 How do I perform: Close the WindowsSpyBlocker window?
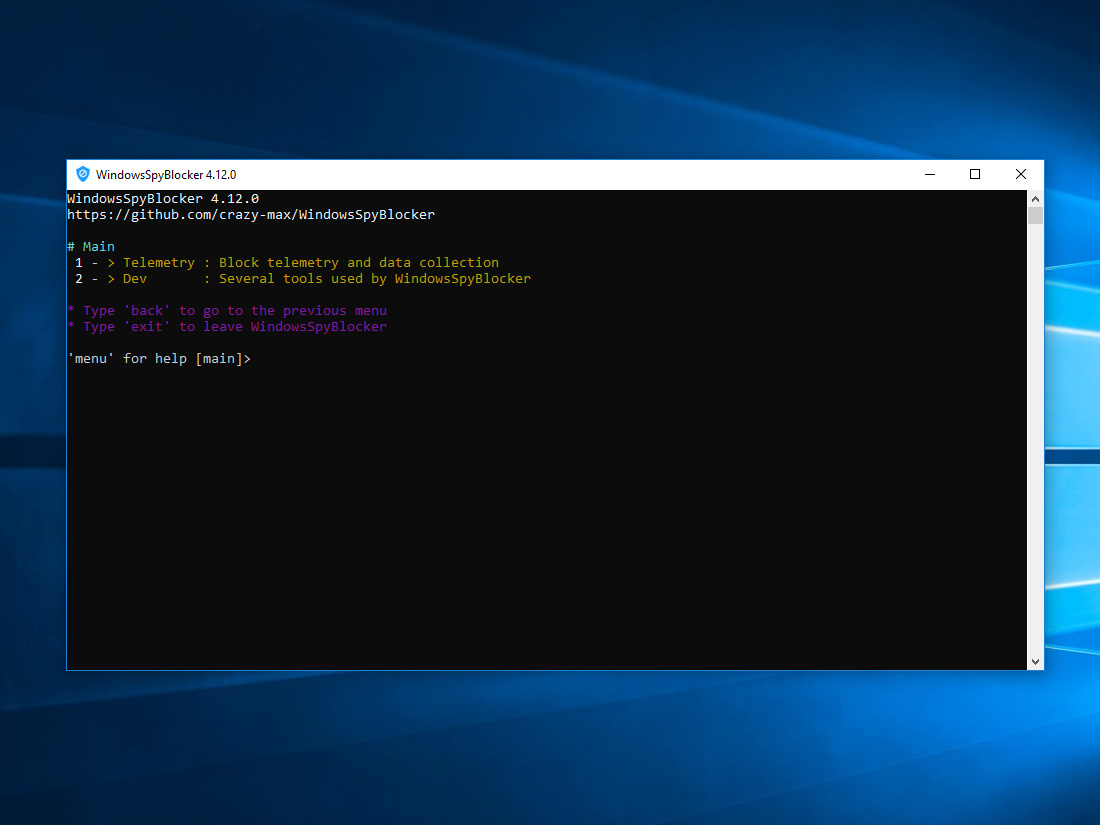pos(1021,174)
